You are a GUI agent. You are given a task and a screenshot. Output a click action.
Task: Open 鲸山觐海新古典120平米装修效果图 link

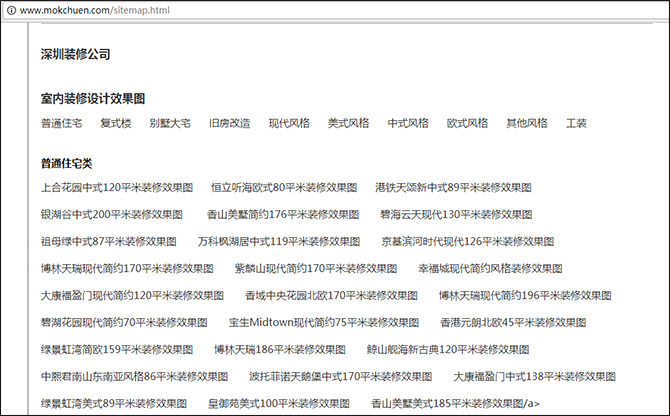pyautogui.click(x=448, y=349)
